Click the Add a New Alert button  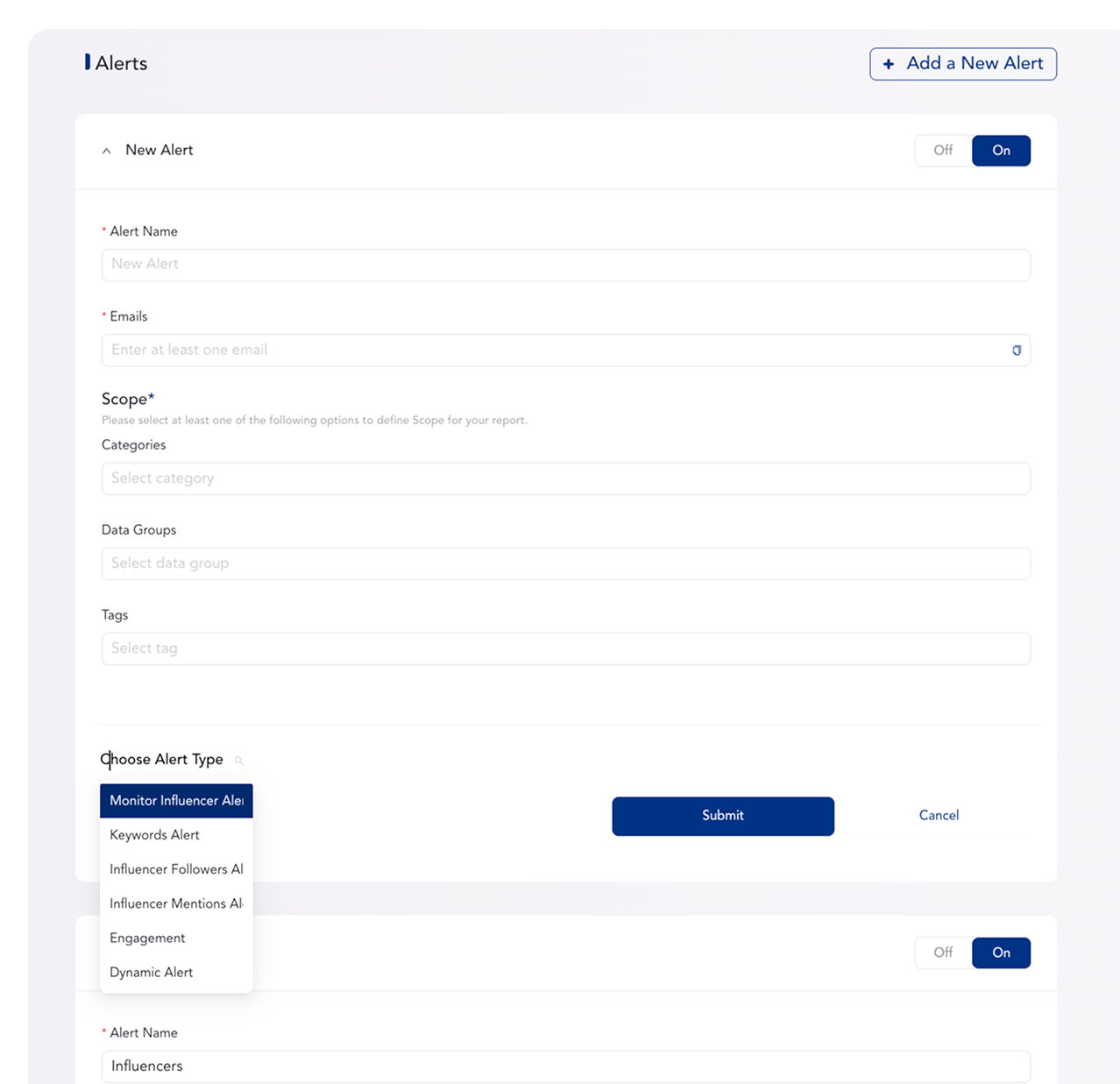tap(962, 64)
